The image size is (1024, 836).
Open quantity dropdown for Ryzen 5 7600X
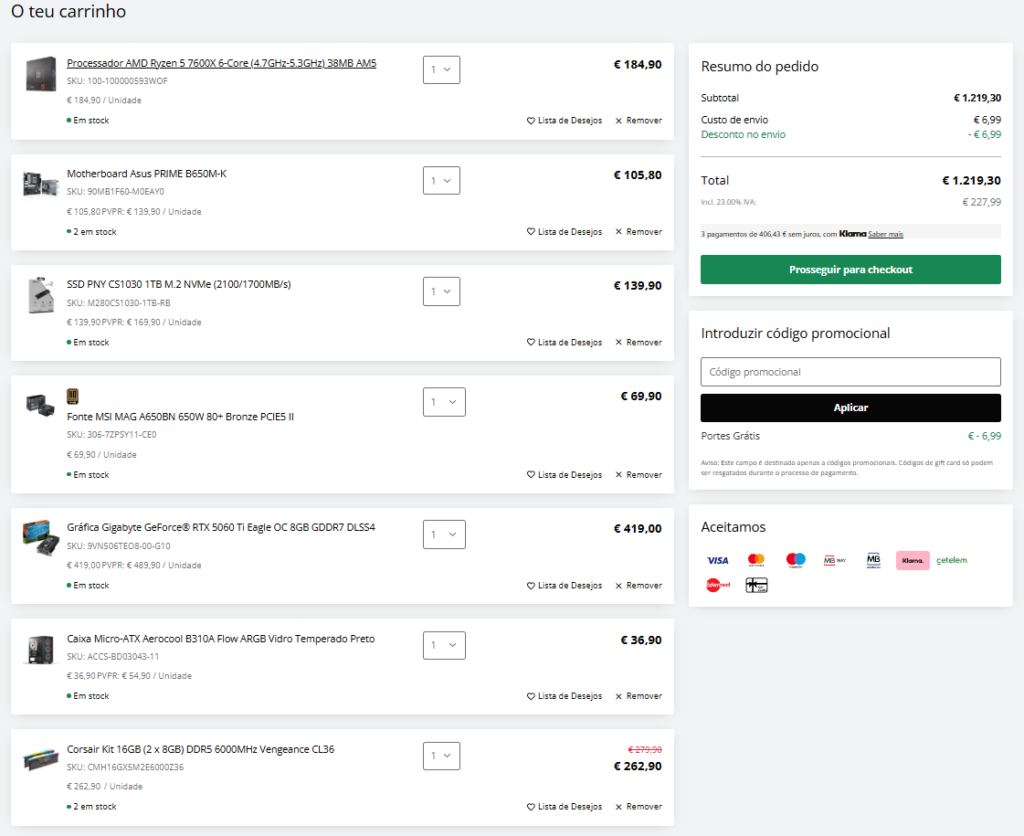tap(441, 70)
